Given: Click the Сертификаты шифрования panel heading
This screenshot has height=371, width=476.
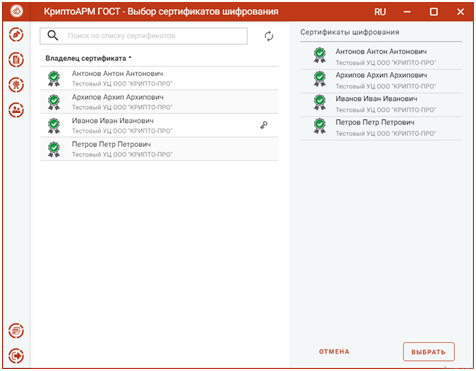Looking at the screenshot, I should (x=350, y=32).
